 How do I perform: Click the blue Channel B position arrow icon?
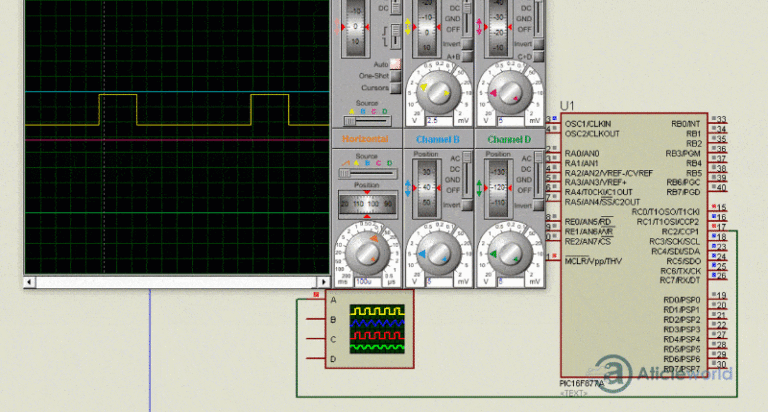click(x=408, y=188)
